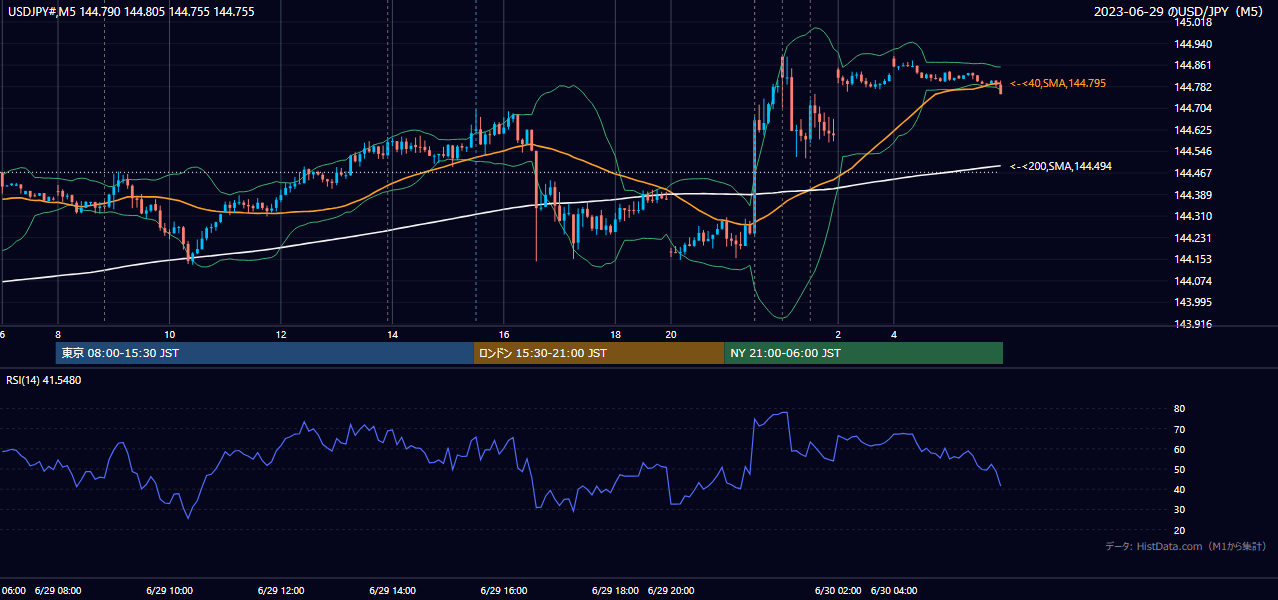Click the 2023-06-29 のUSD/JPY（M5） chart title
The width and height of the screenshot is (1278, 600).
point(1179,11)
